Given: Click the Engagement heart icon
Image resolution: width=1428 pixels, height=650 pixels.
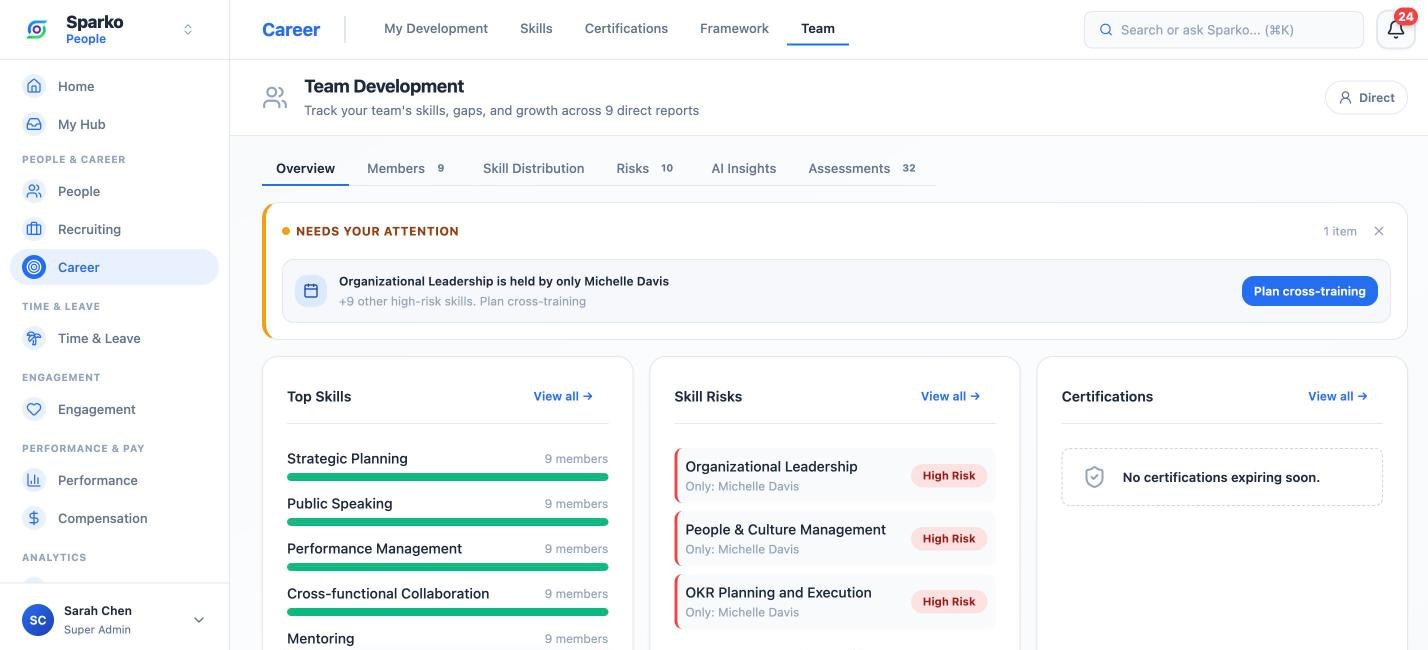Looking at the screenshot, I should point(34,409).
